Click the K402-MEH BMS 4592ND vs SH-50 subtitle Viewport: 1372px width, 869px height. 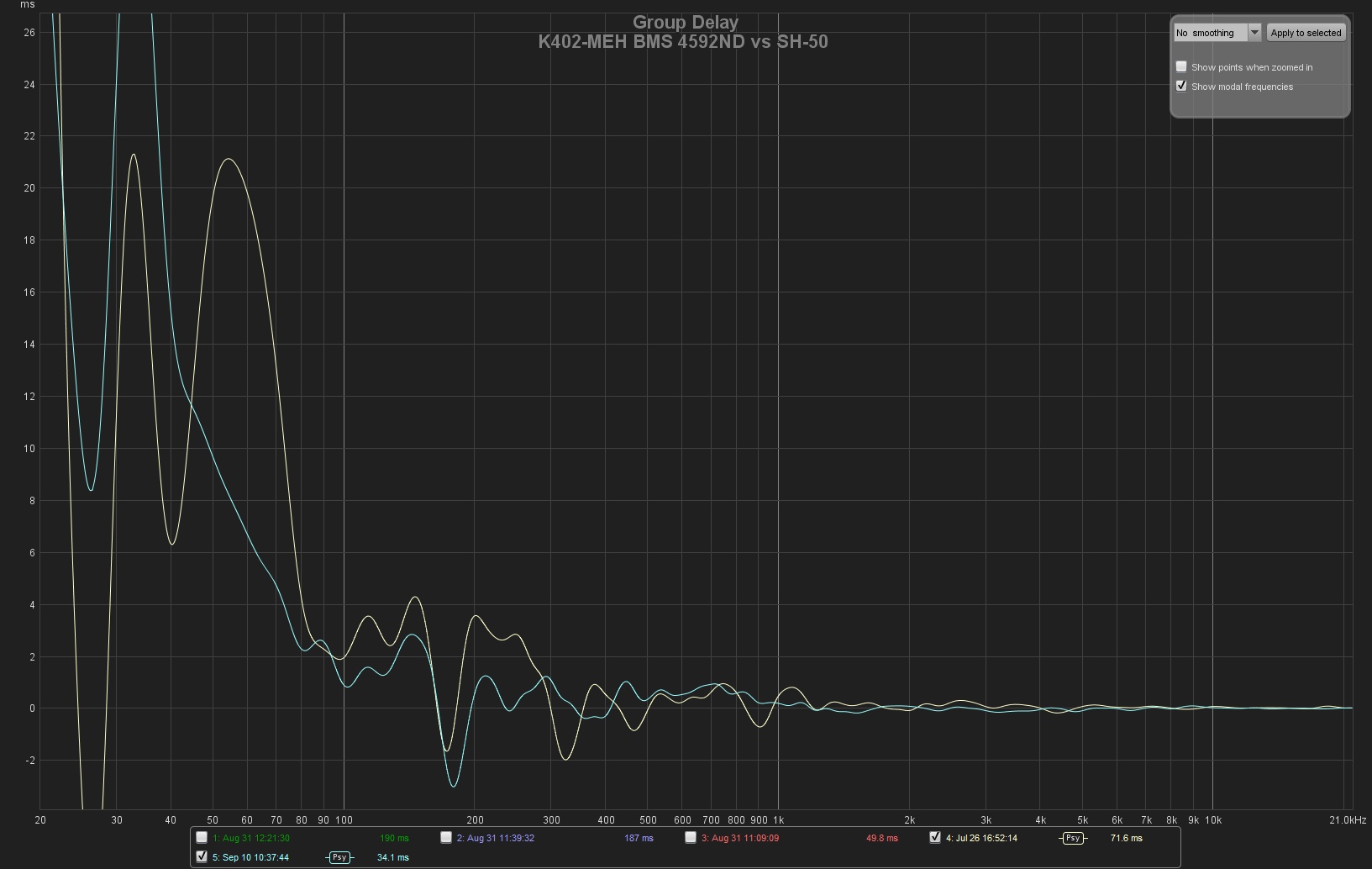tap(683, 42)
